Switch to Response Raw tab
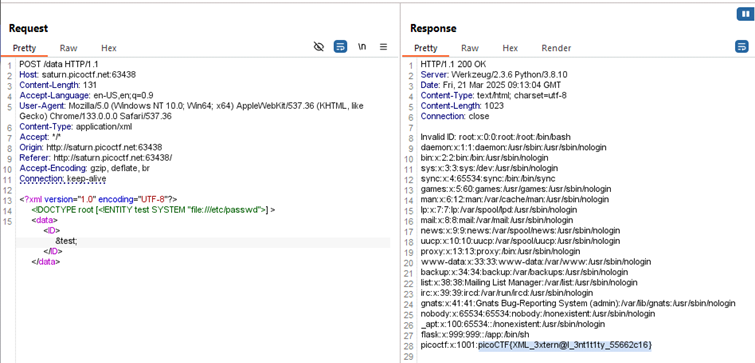The height and width of the screenshot is (363, 755). 470,48
